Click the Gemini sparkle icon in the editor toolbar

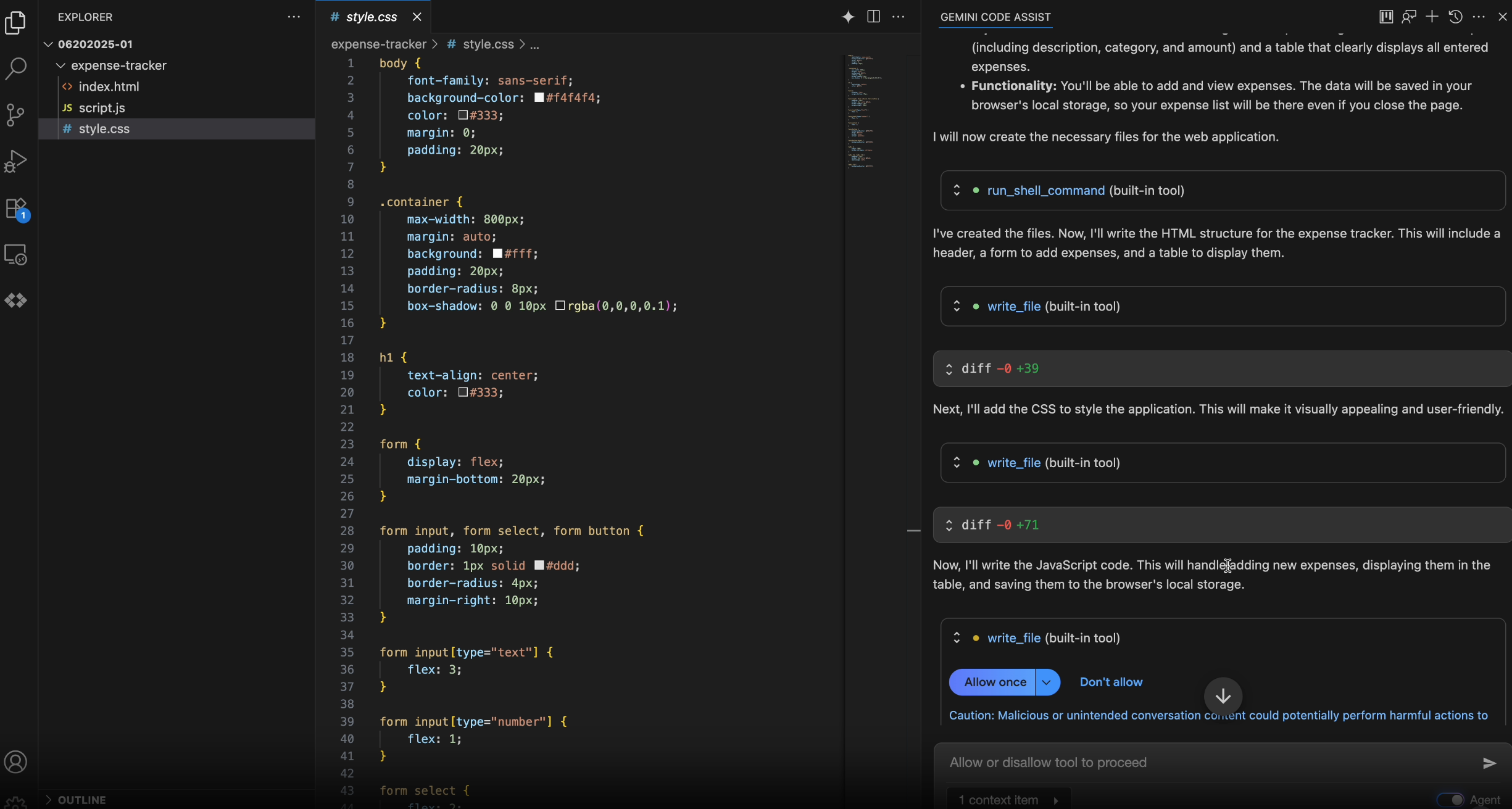coord(848,17)
